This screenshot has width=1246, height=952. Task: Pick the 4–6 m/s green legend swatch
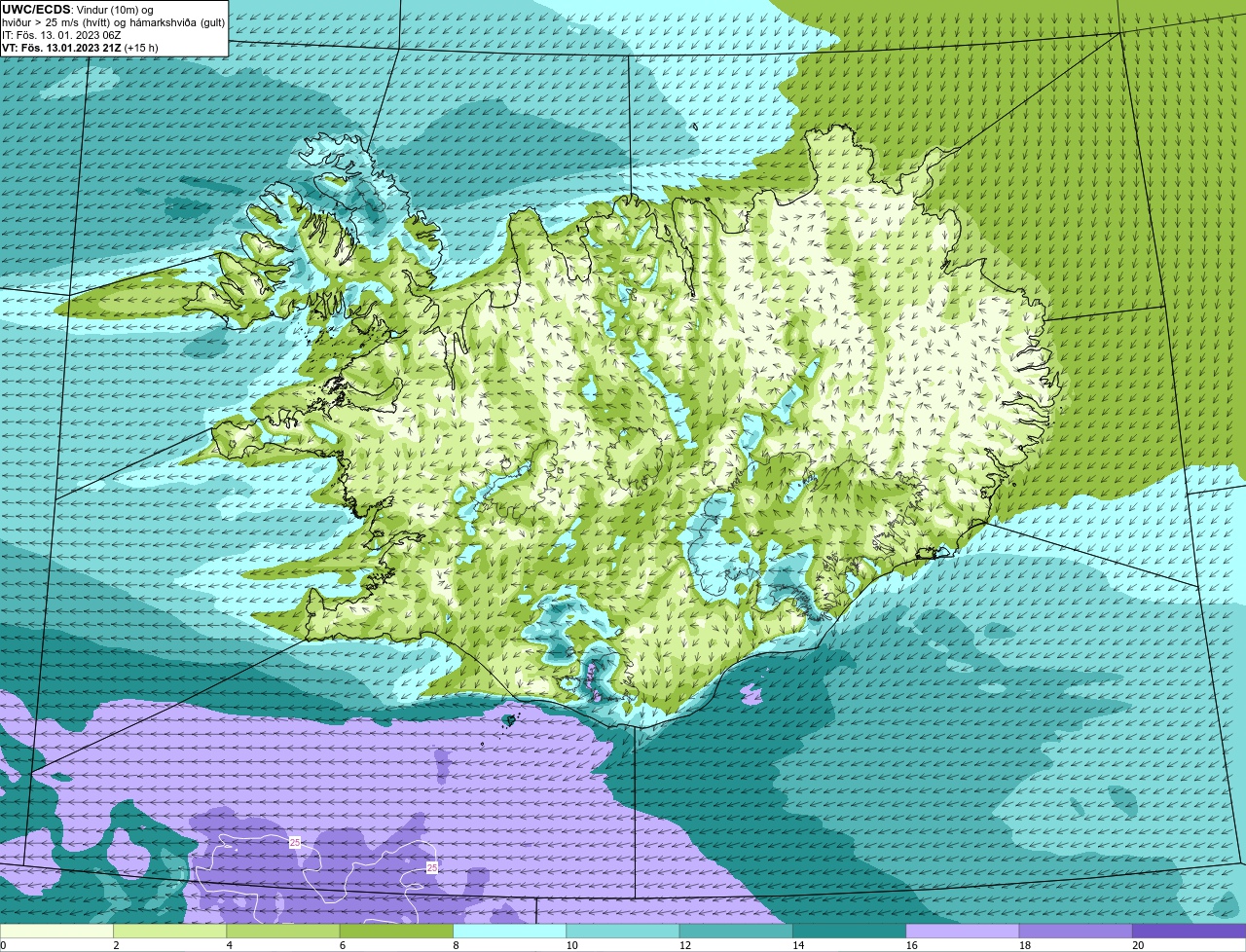(x=284, y=931)
